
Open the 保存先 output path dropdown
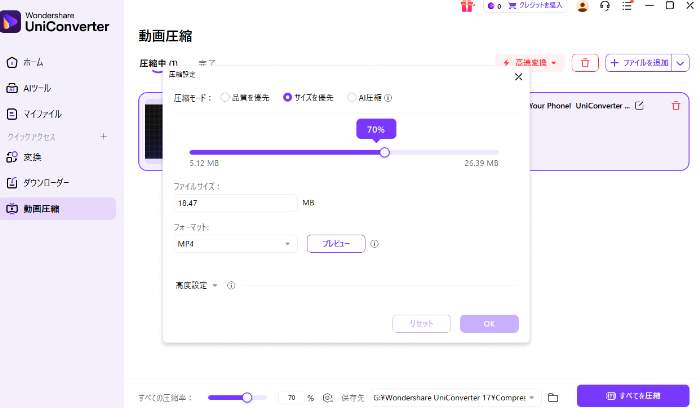point(454,397)
